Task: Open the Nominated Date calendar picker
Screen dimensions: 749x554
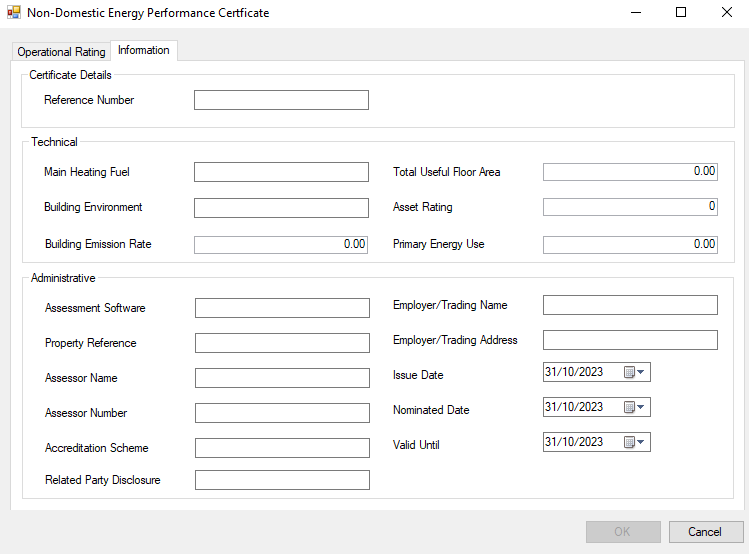Action: [x=635, y=407]
